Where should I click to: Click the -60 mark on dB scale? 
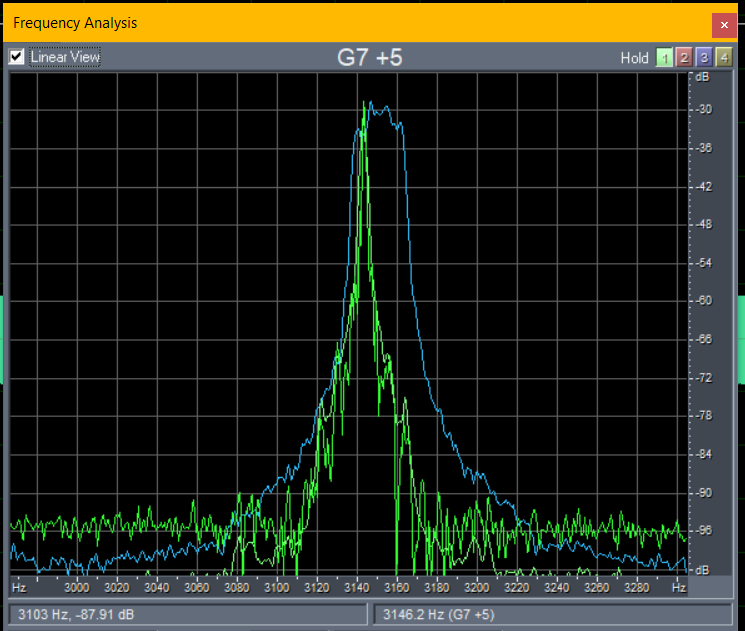[x=704, y=300]
